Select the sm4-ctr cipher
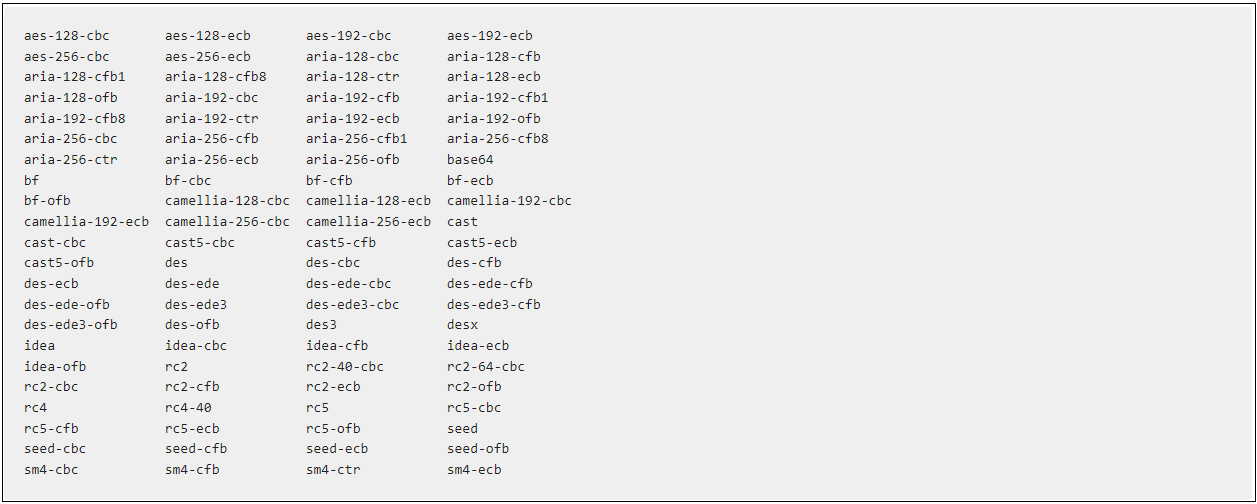This screenshot has width=1257, height=504. coord(333,470)
